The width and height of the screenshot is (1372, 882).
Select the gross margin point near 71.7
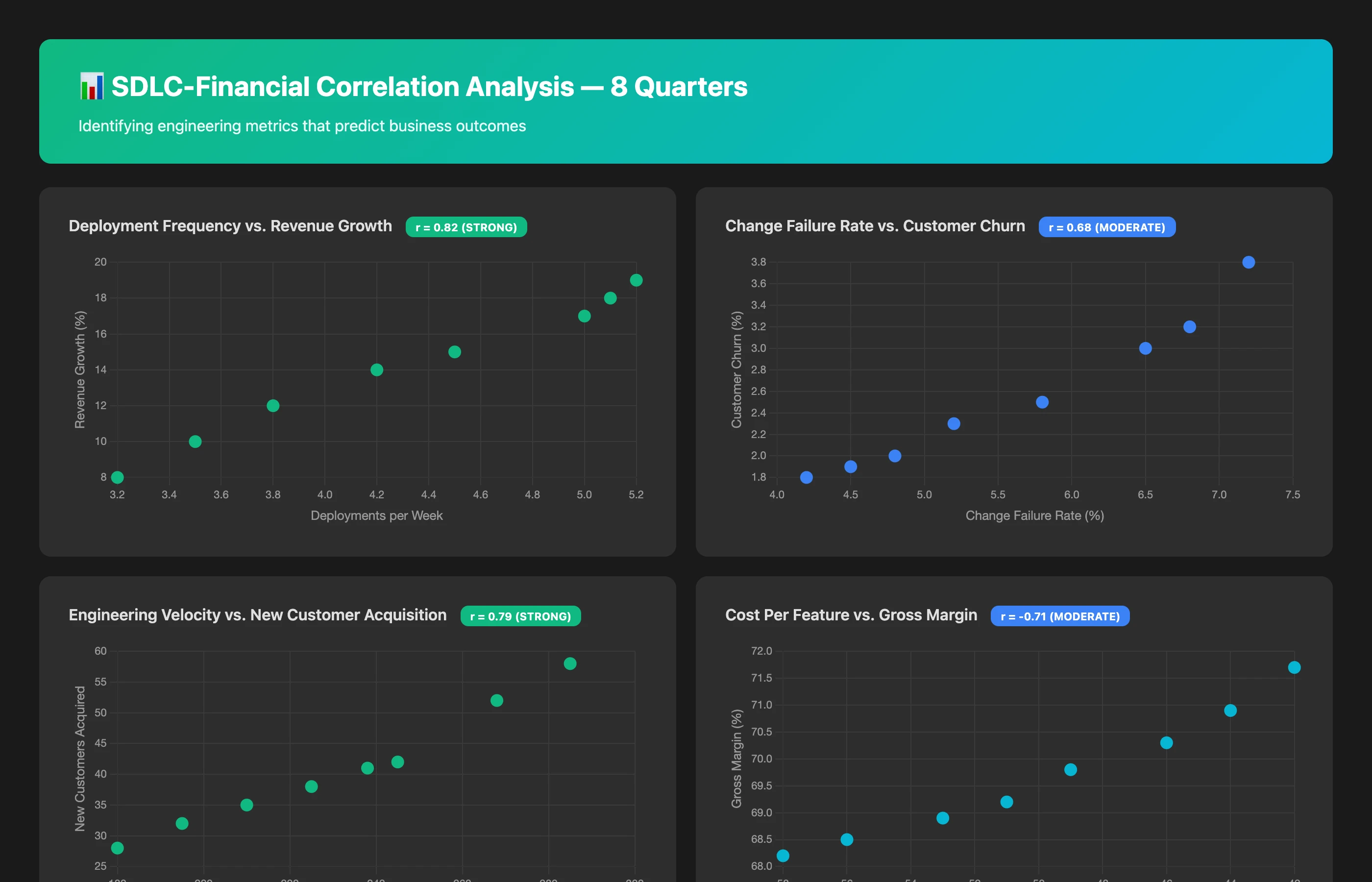coord(1294,667)
